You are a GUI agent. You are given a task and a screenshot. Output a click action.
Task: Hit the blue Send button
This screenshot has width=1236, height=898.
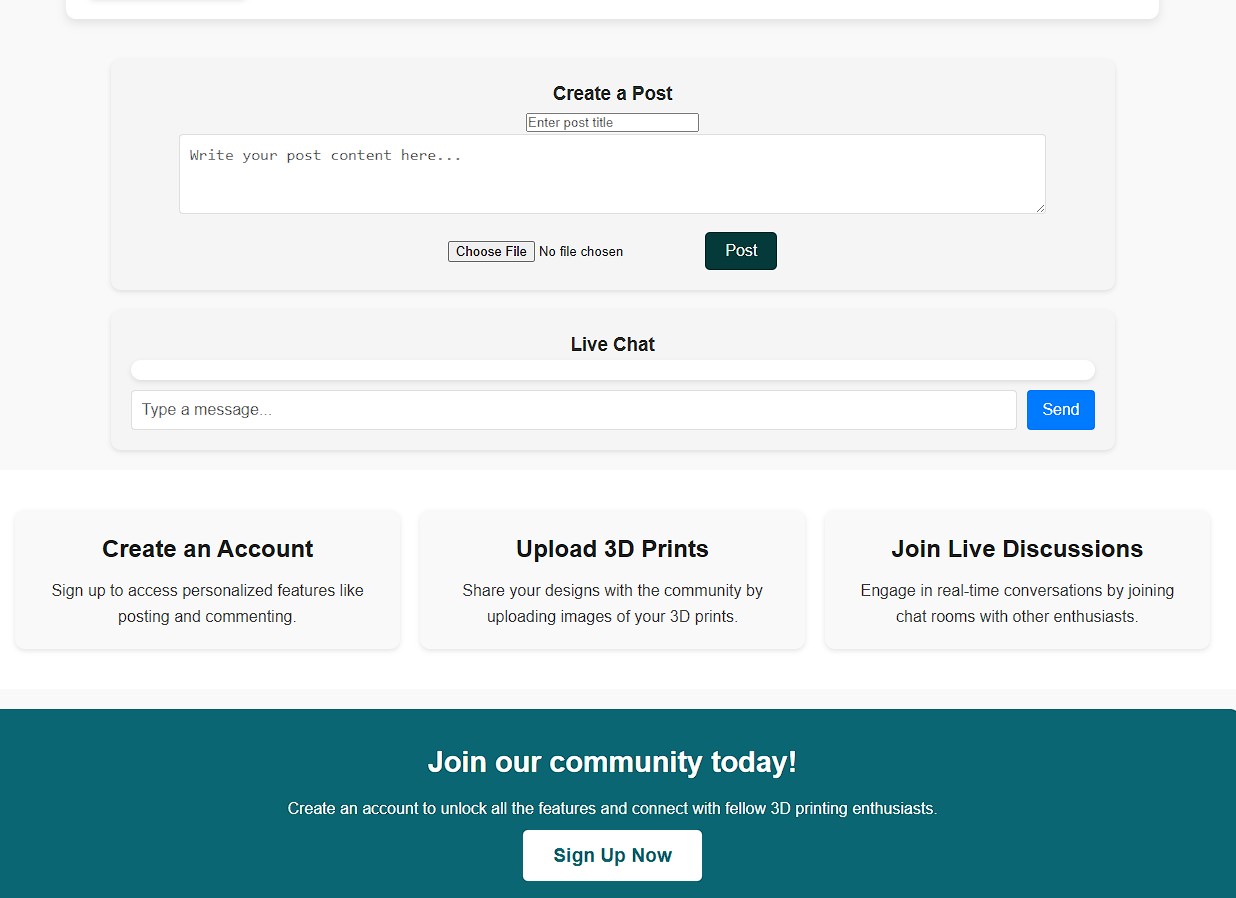[x=1060, y=410]
